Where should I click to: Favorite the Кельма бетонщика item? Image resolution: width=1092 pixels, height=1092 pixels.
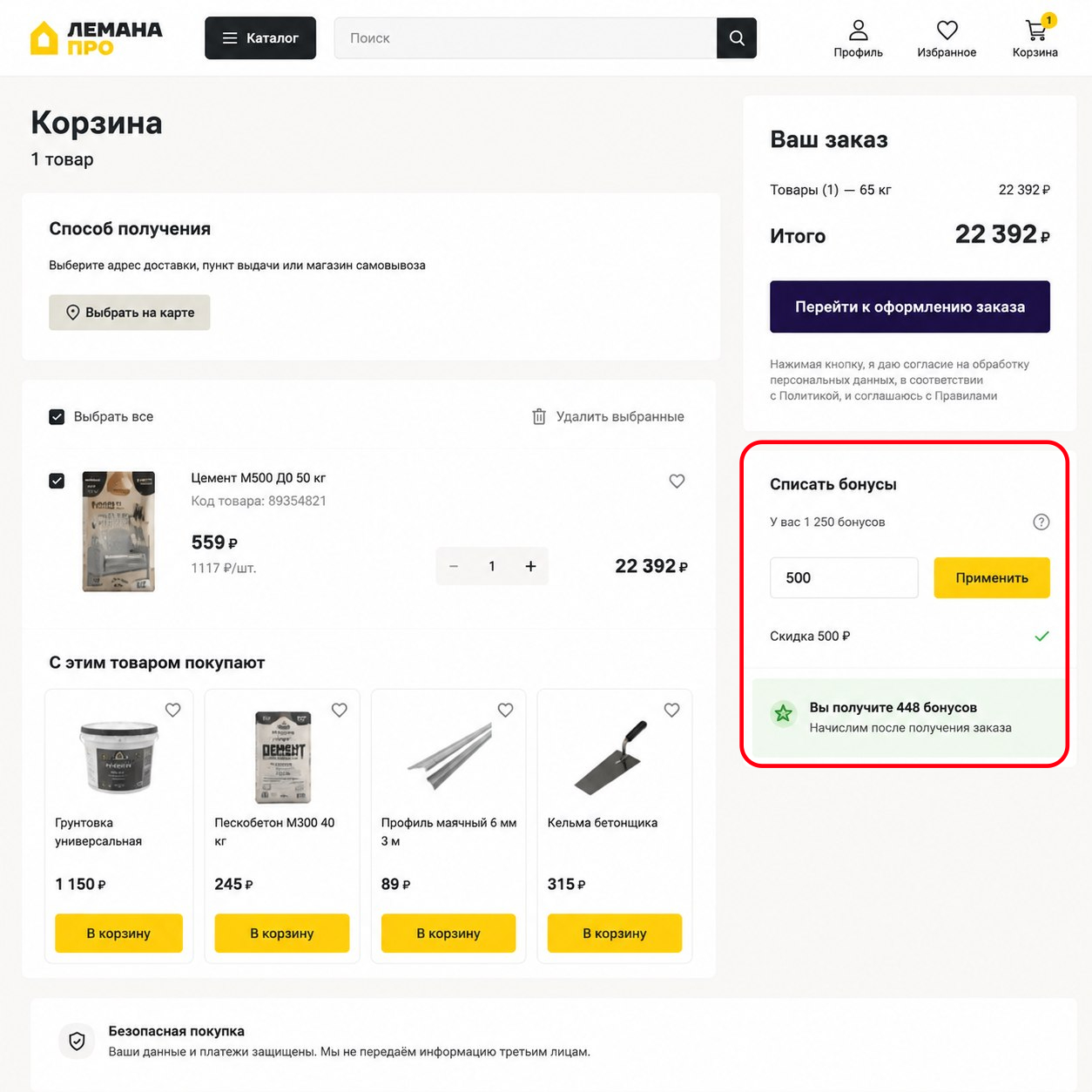pyautogui.click(x=671, y=710)
